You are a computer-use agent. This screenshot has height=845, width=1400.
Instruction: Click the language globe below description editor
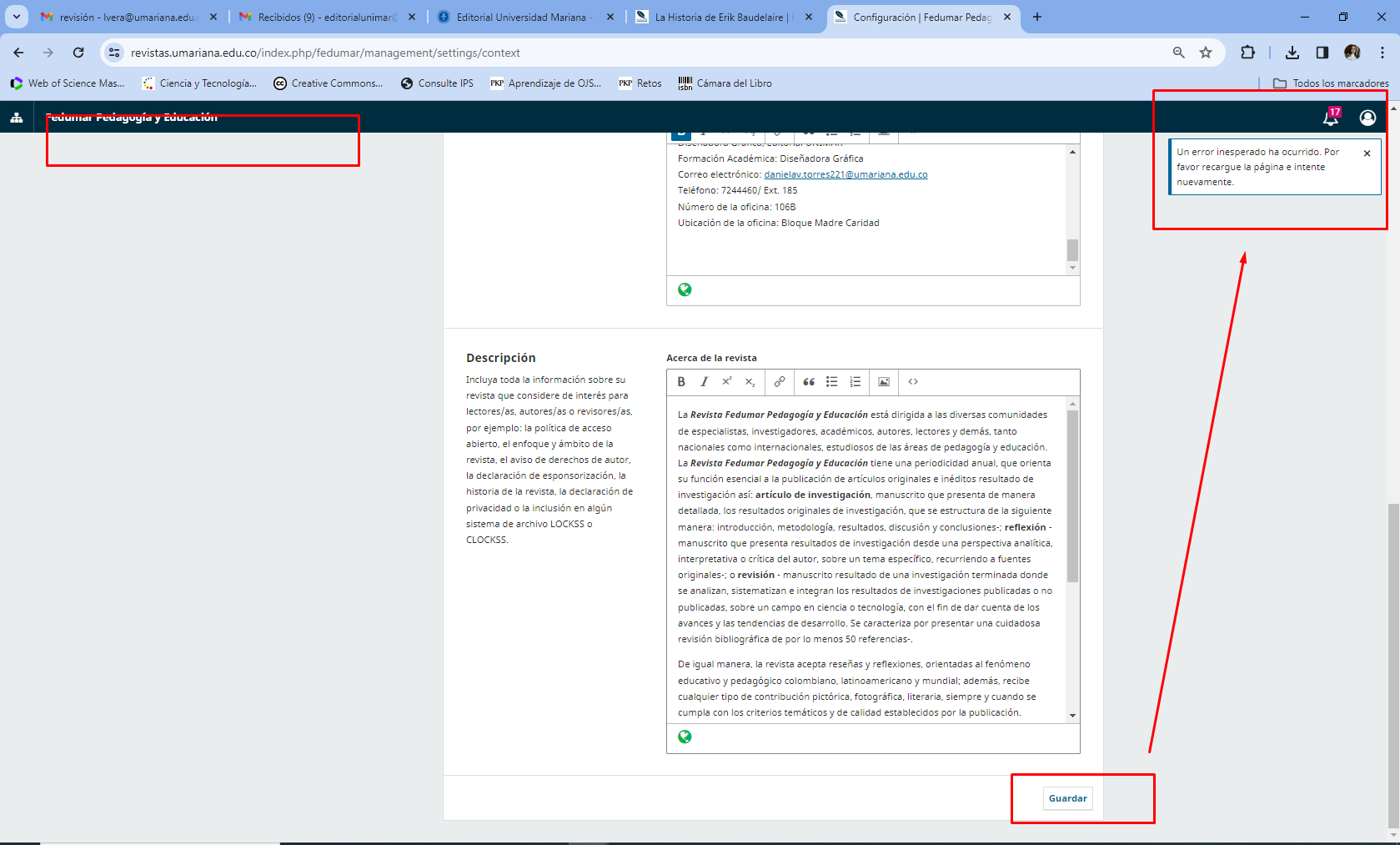(685, 737)
